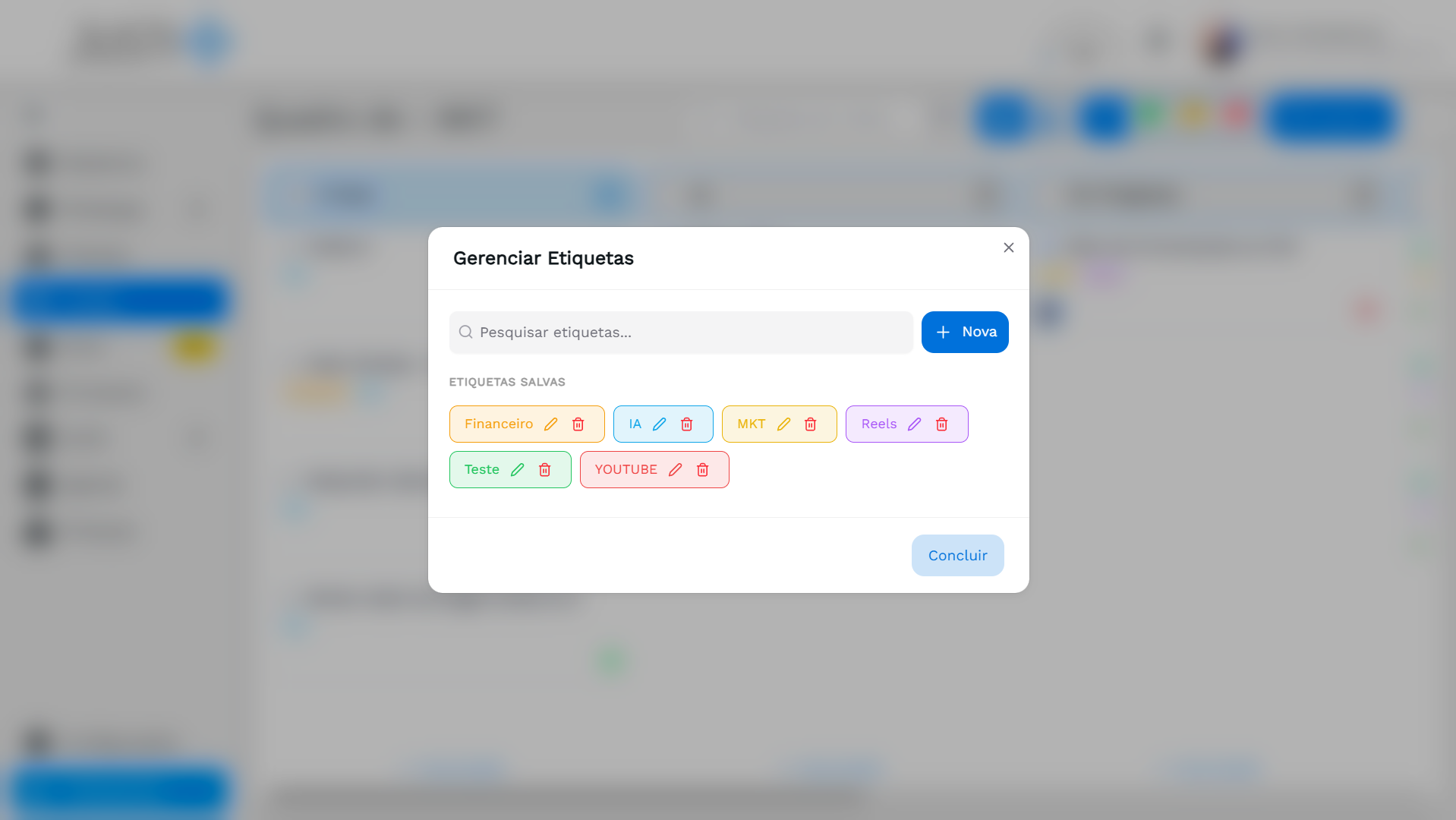Viewport: 1456px width, 820px height.
Task: Delete the Reels tag
Action: [941, 424]
